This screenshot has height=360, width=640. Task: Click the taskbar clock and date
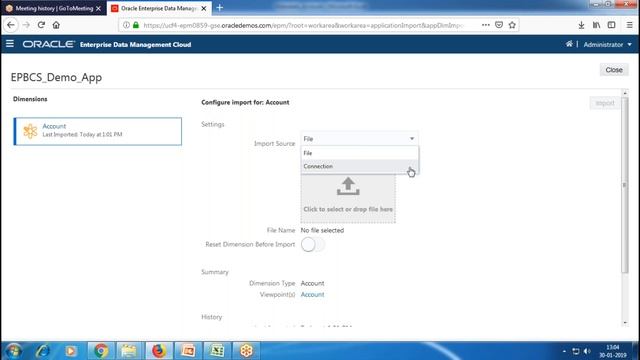613,351
